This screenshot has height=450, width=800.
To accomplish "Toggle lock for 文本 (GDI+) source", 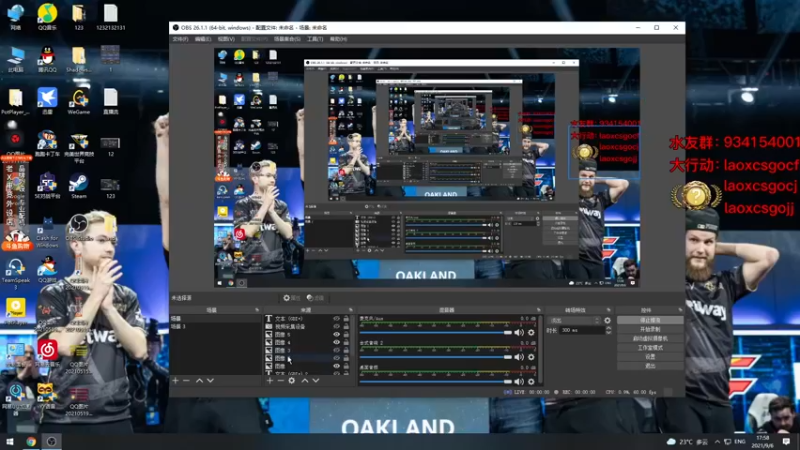I will tap(346, 318).
